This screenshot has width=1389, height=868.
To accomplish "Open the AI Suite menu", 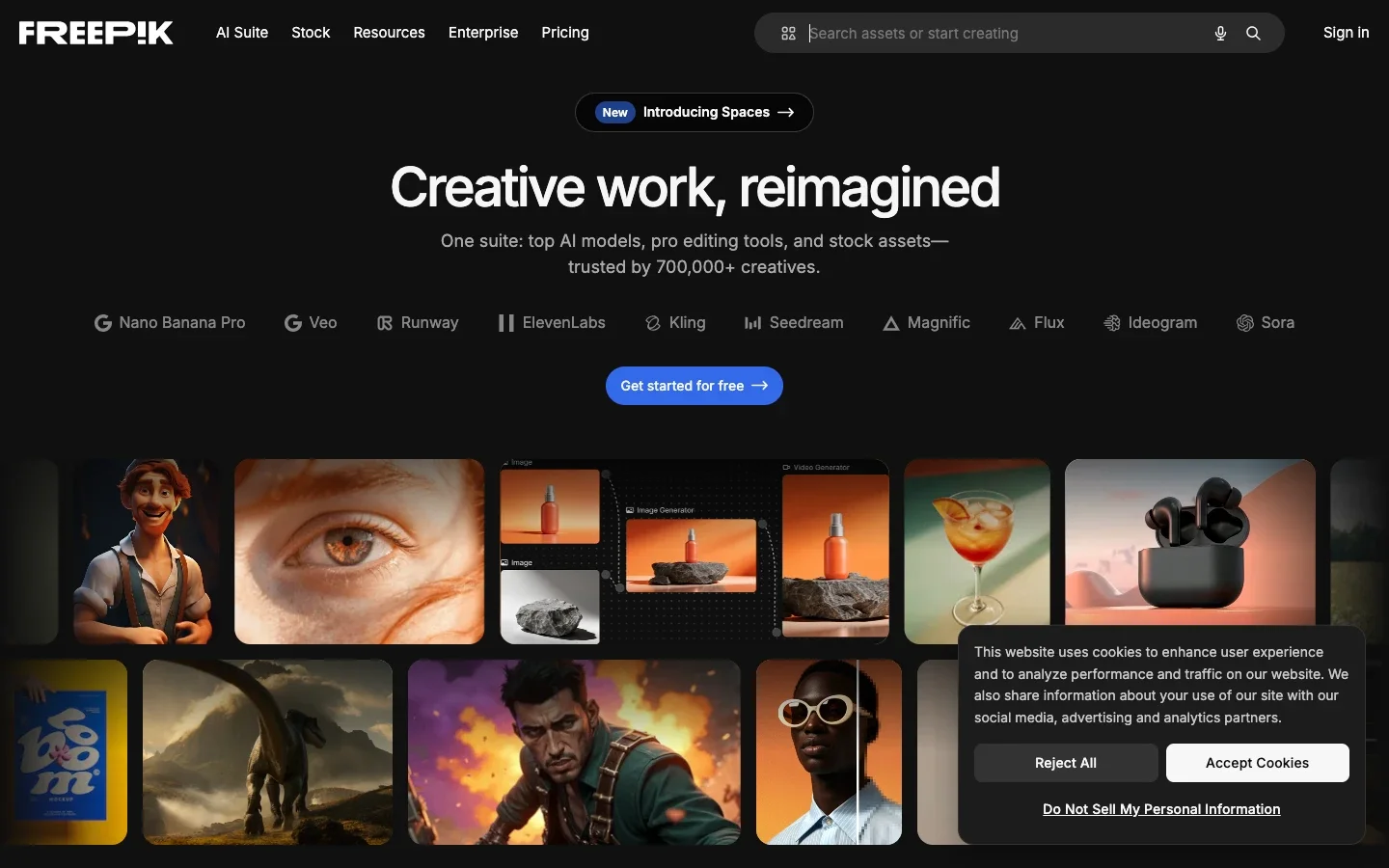I will pyautogui.click(x=242, y=33).
